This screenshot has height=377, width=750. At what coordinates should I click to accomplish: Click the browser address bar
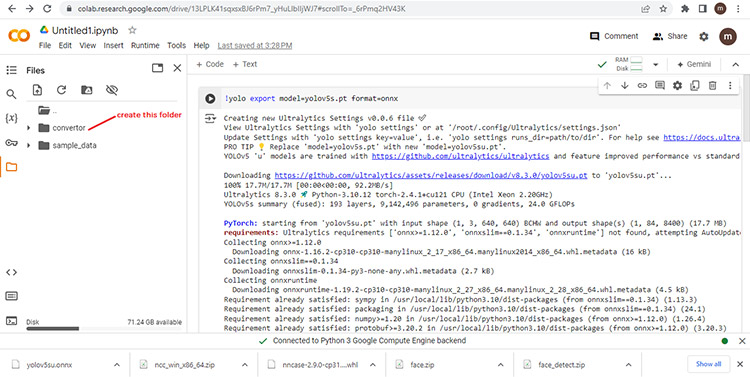pyautogui.click(x=354, y=9)
